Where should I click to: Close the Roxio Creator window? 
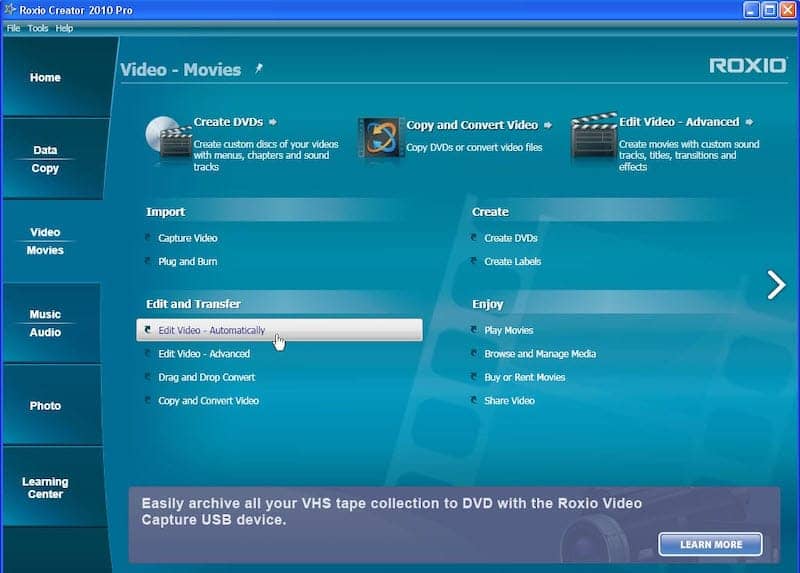click(788, 10)
